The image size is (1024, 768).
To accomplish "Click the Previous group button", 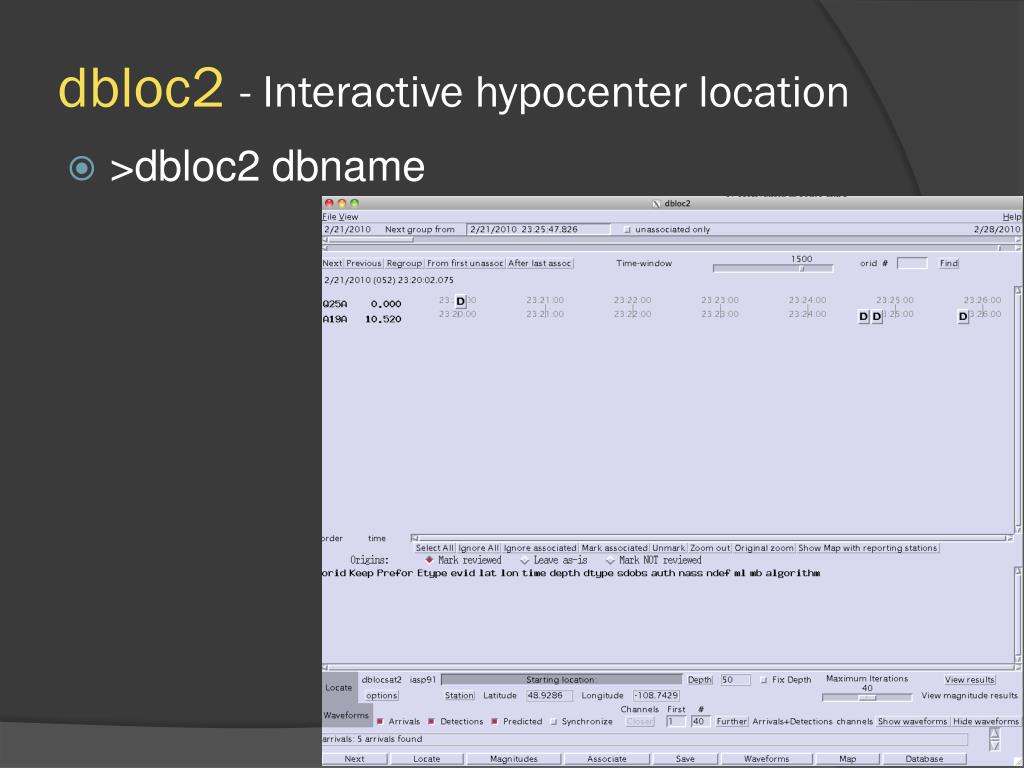I will pyautogui.click(x=364, y=263).
